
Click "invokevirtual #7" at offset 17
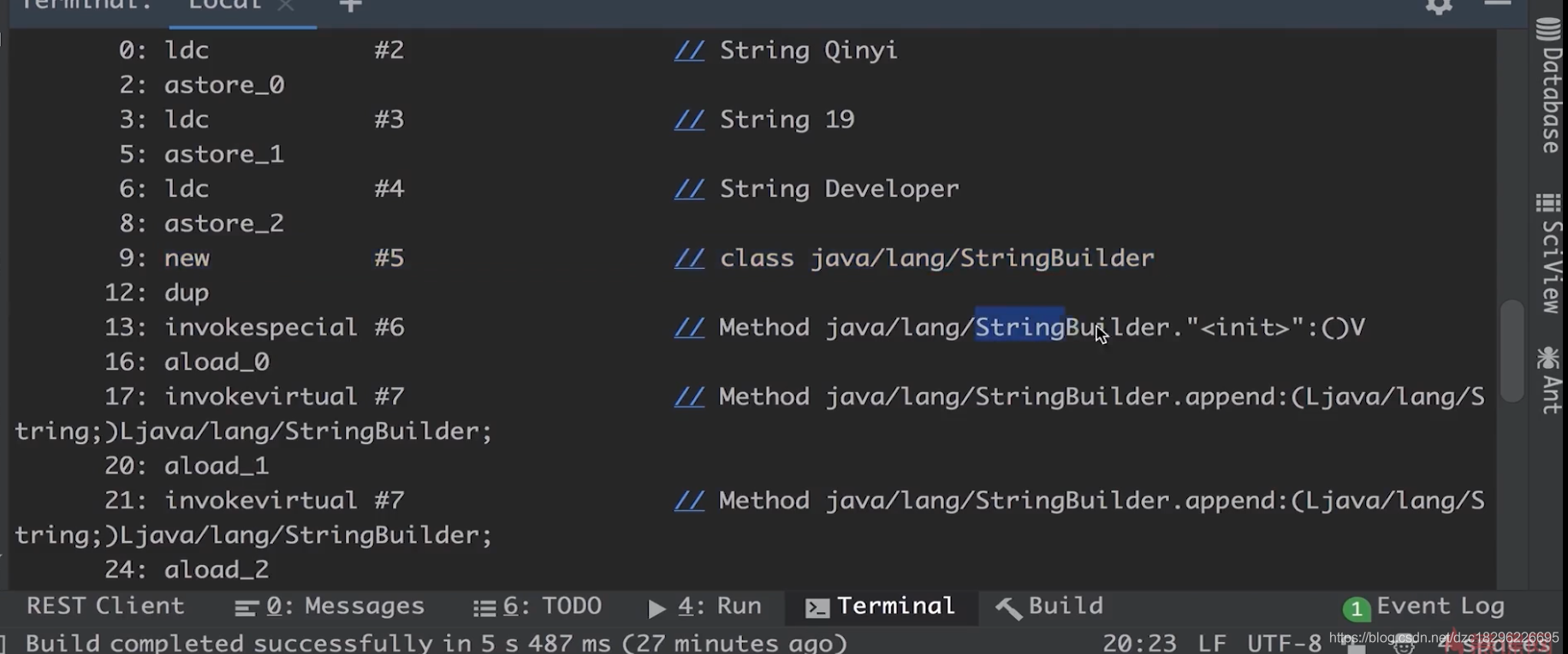tap(284, 397)
